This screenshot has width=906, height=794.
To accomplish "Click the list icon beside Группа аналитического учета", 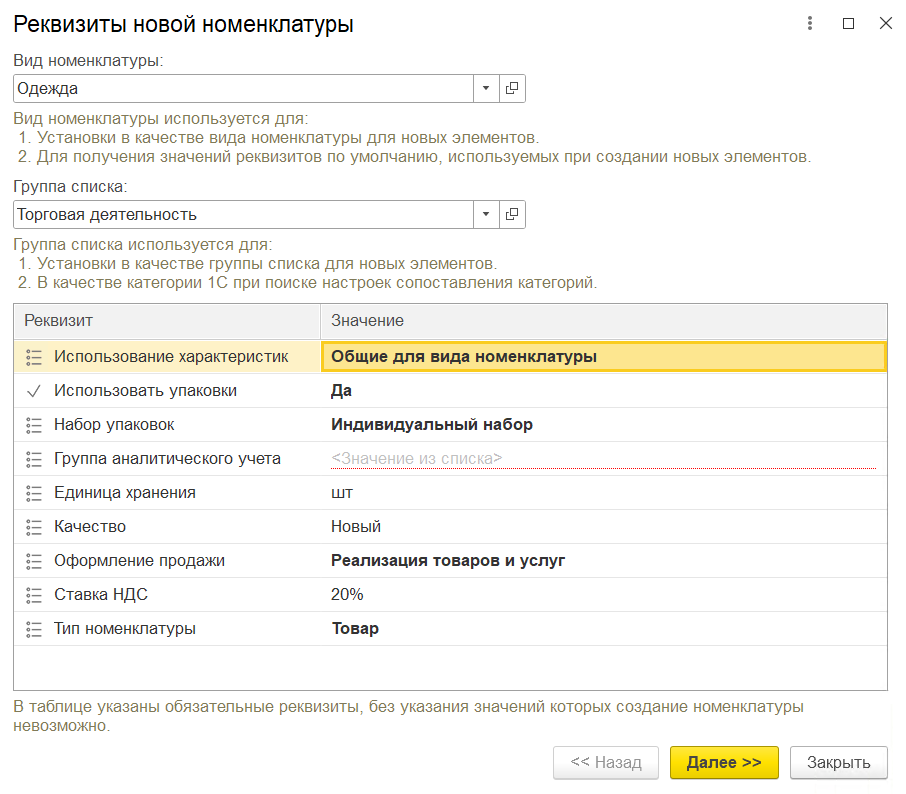I will pyautogui.click(x=34, y=459).
